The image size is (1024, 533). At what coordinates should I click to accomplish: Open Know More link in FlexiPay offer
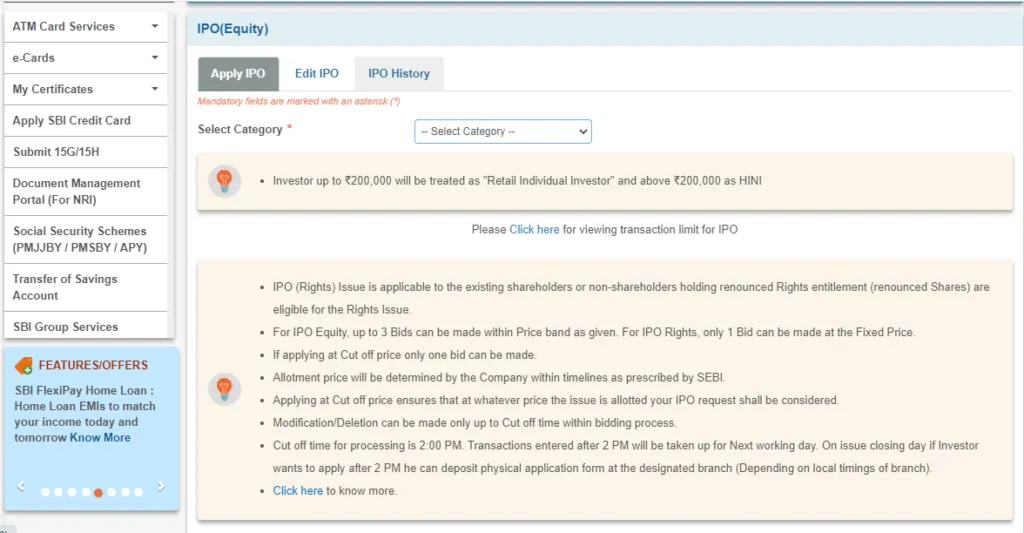tap(100, 438)
